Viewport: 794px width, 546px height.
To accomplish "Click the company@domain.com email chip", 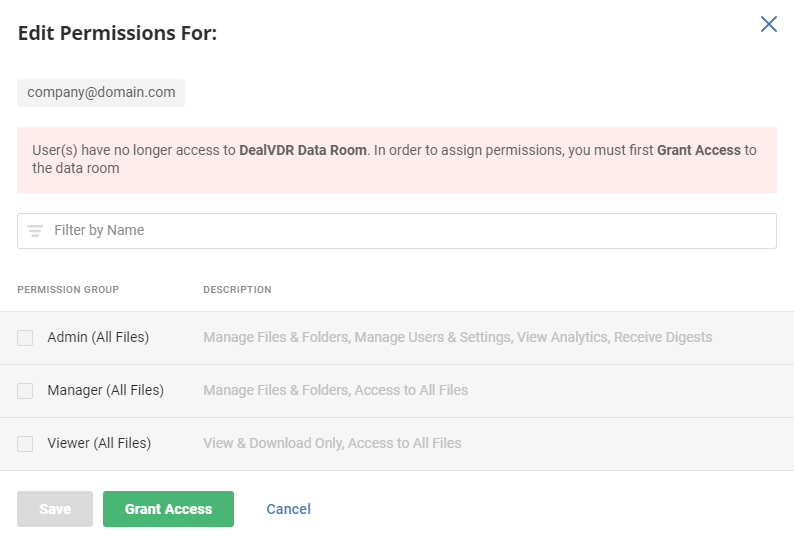I will pyautogui.click(x=101, y=93).
